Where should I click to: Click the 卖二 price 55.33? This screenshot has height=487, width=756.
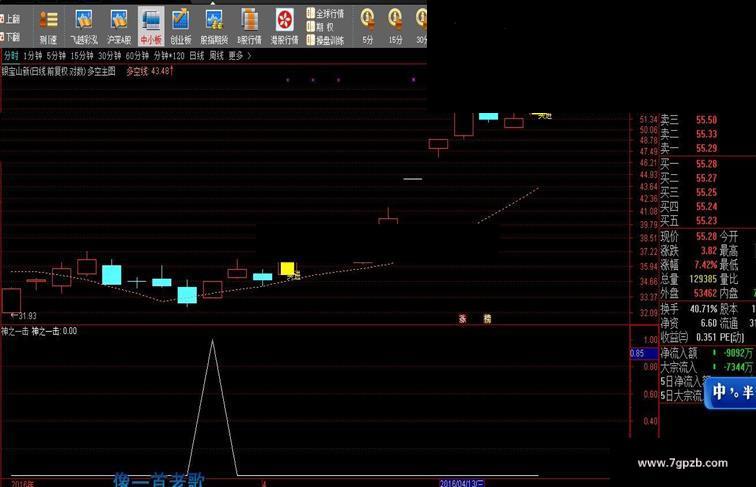pyautogui.click(x=706, y=134)
